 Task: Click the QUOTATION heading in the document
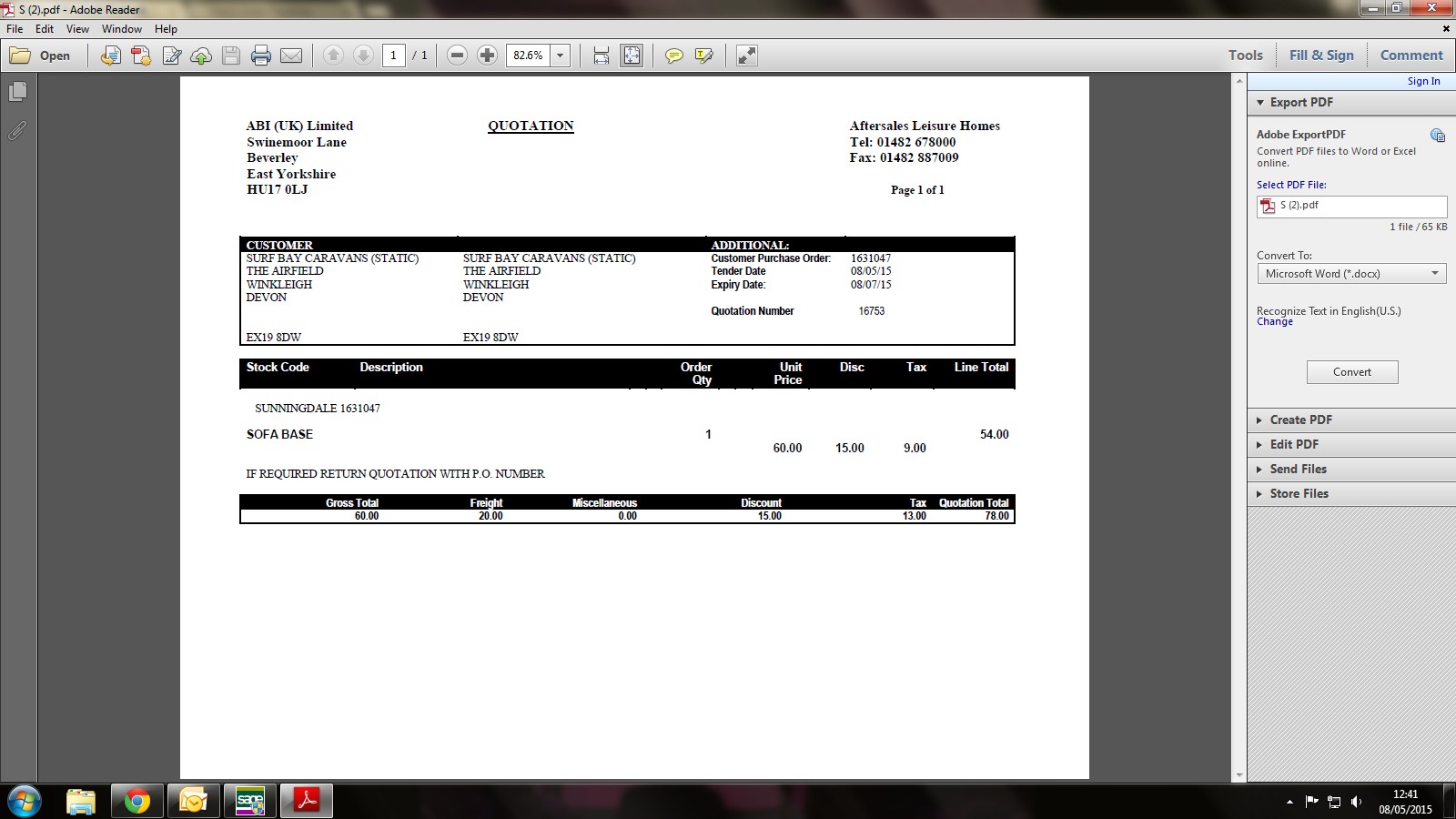click(531, 126)
